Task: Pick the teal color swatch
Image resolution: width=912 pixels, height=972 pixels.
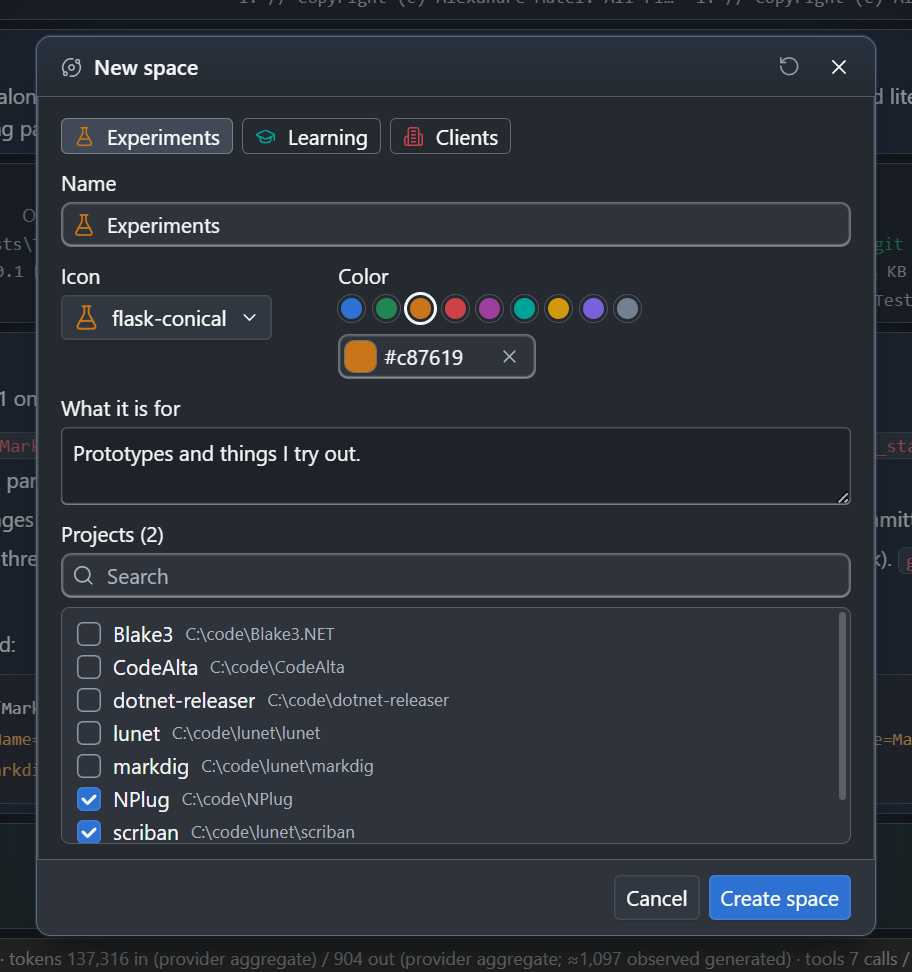Action: coord(525,309)
